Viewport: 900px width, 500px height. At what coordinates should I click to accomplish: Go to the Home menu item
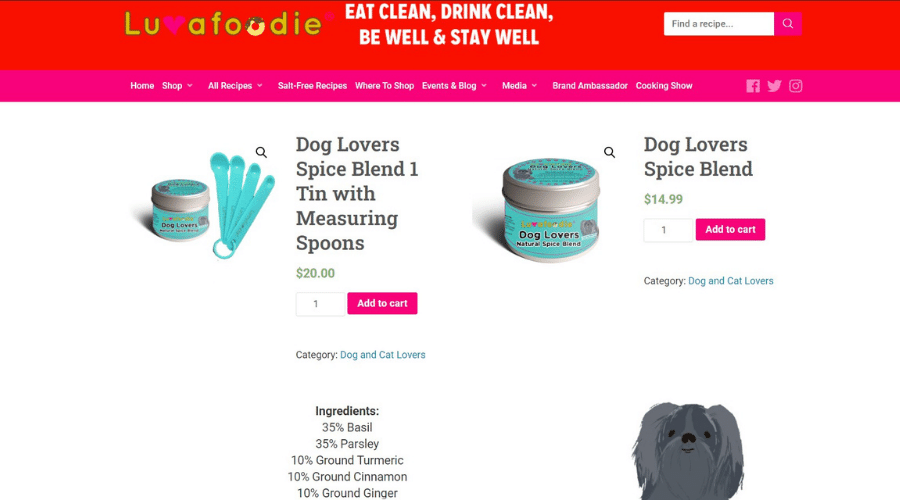click(x=142, y=86)
